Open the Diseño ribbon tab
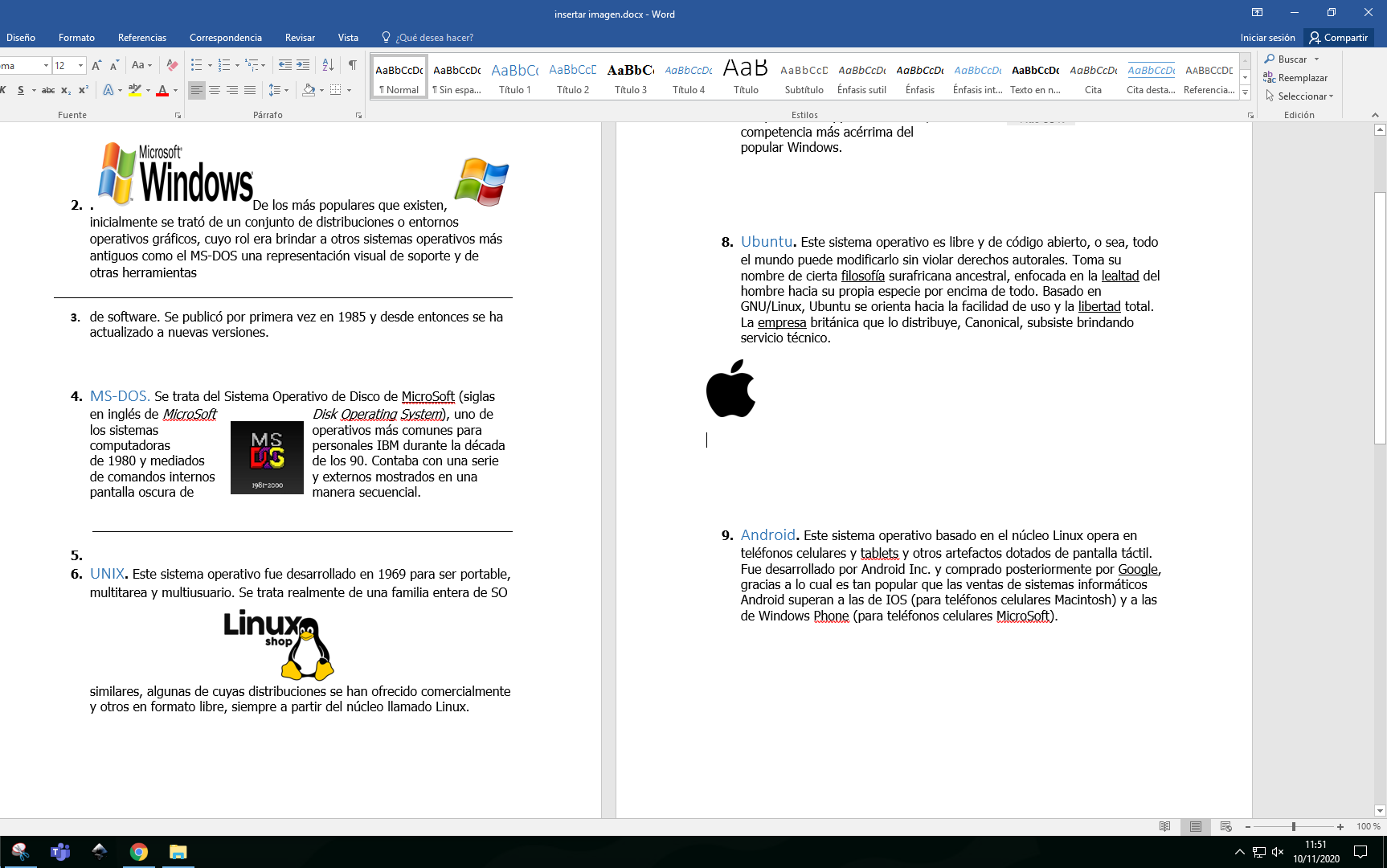1387x868 pixels. [21, 38]
